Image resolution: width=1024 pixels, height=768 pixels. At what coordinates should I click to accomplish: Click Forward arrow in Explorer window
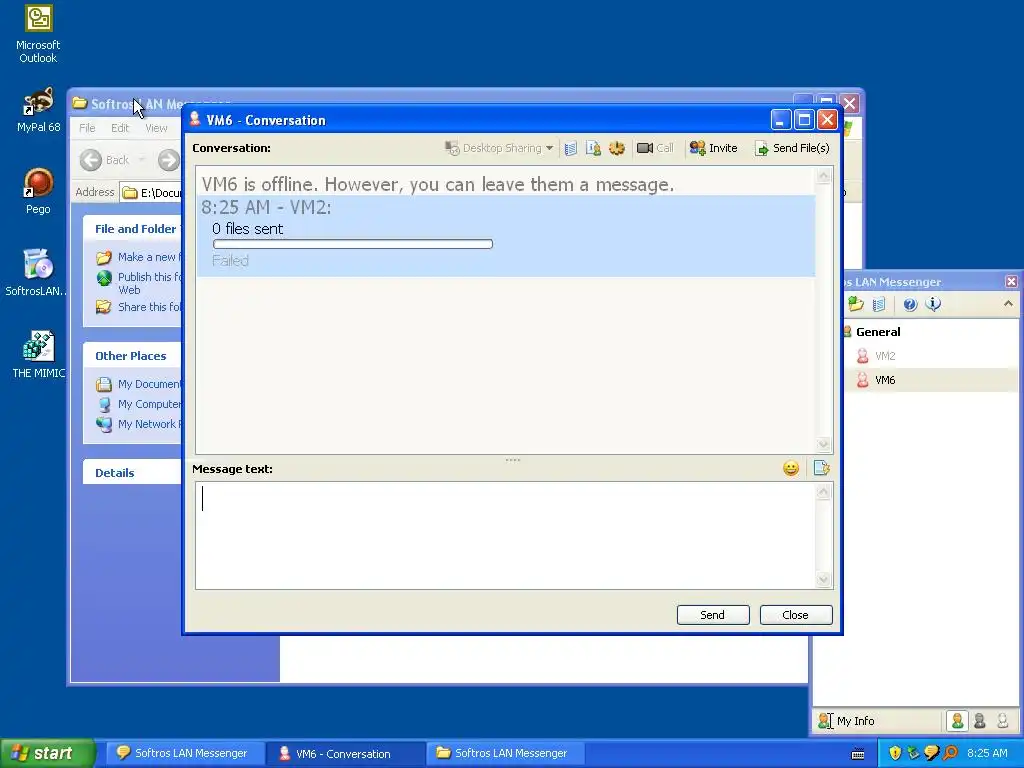[x=168, y=160]
